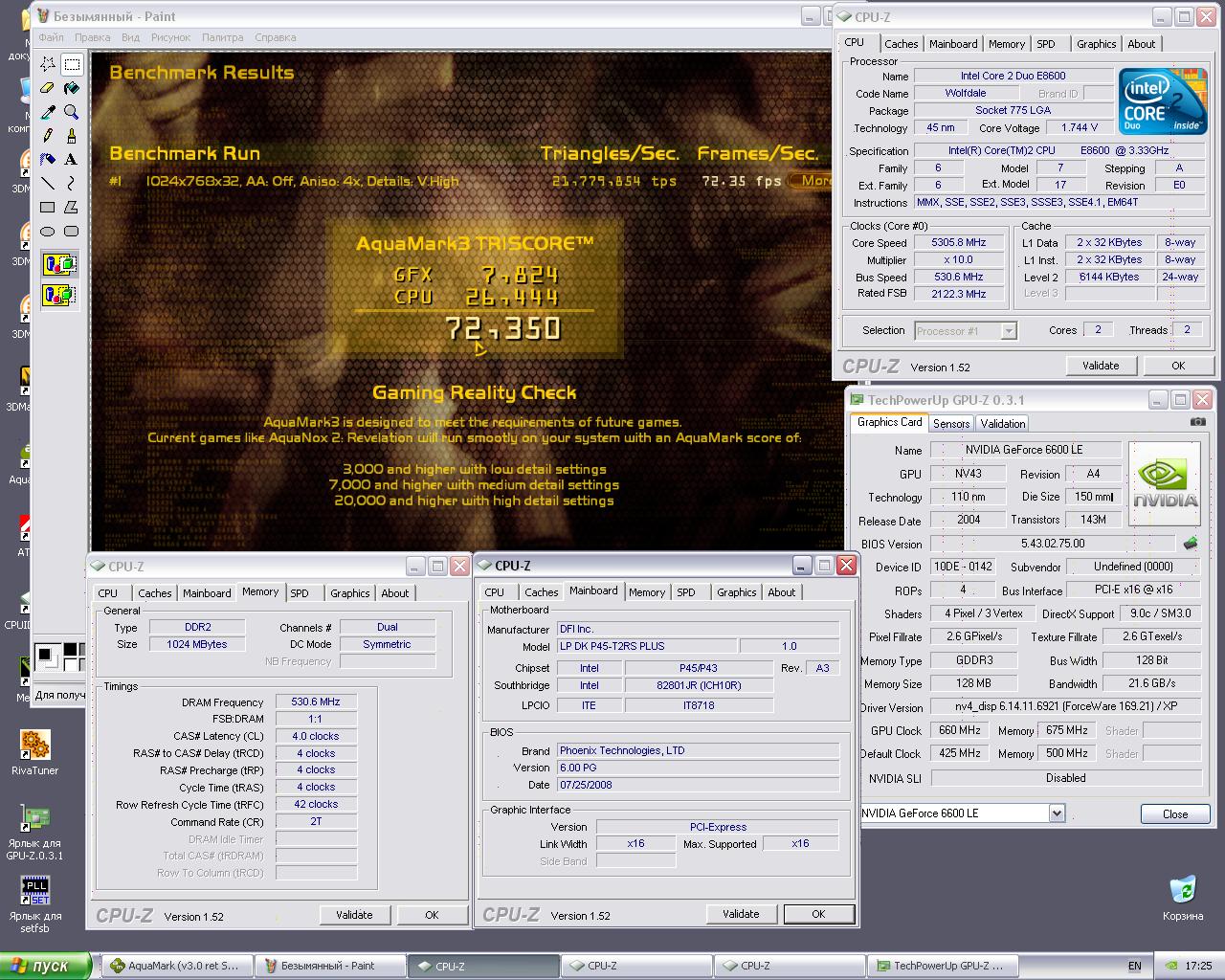Click the NVIDIA tray icon in the taskbar
Viewport: 1225px width, 980px height.
click(1171, 966)
